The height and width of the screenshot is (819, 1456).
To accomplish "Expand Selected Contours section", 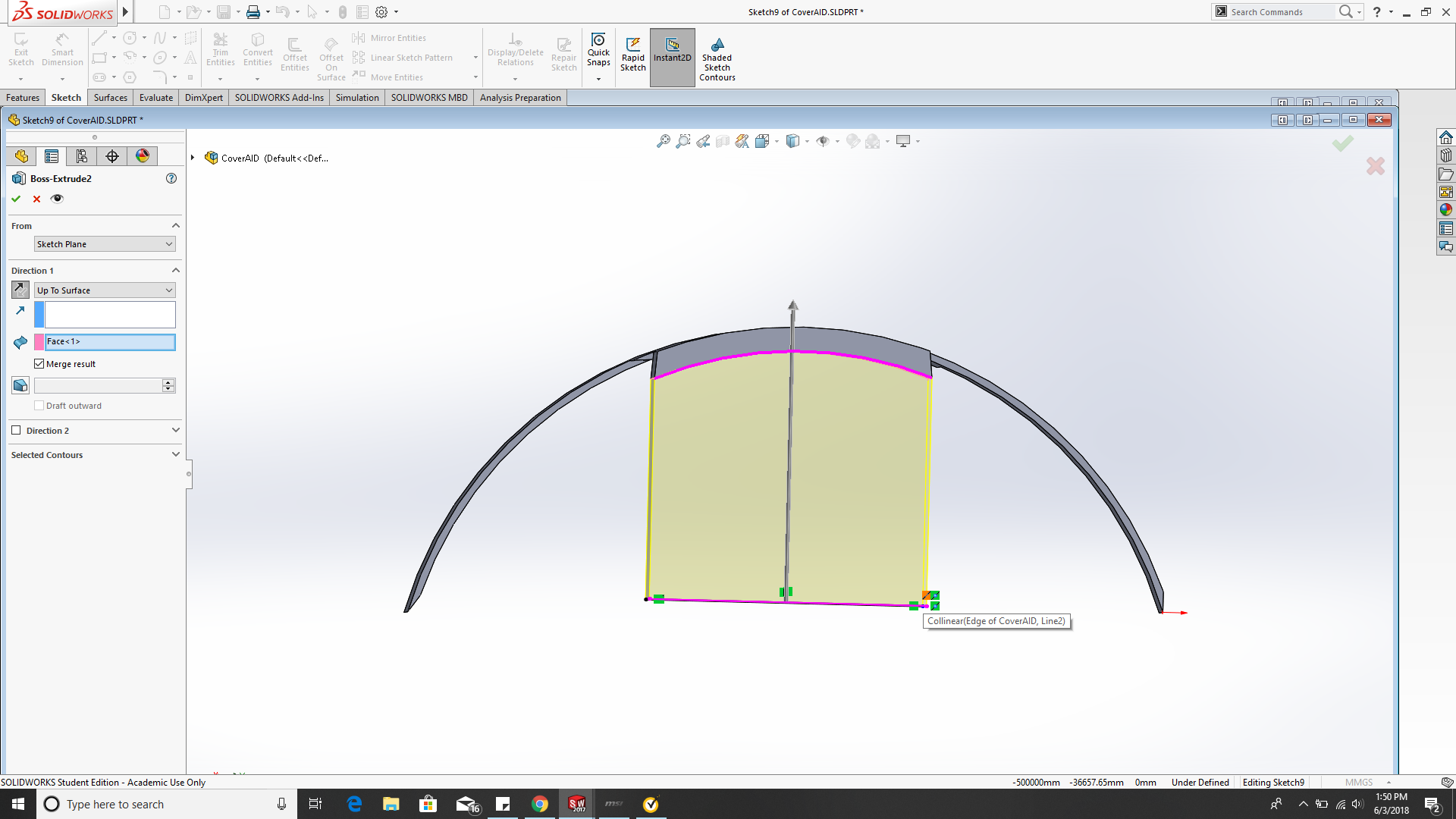I will 176,454.
